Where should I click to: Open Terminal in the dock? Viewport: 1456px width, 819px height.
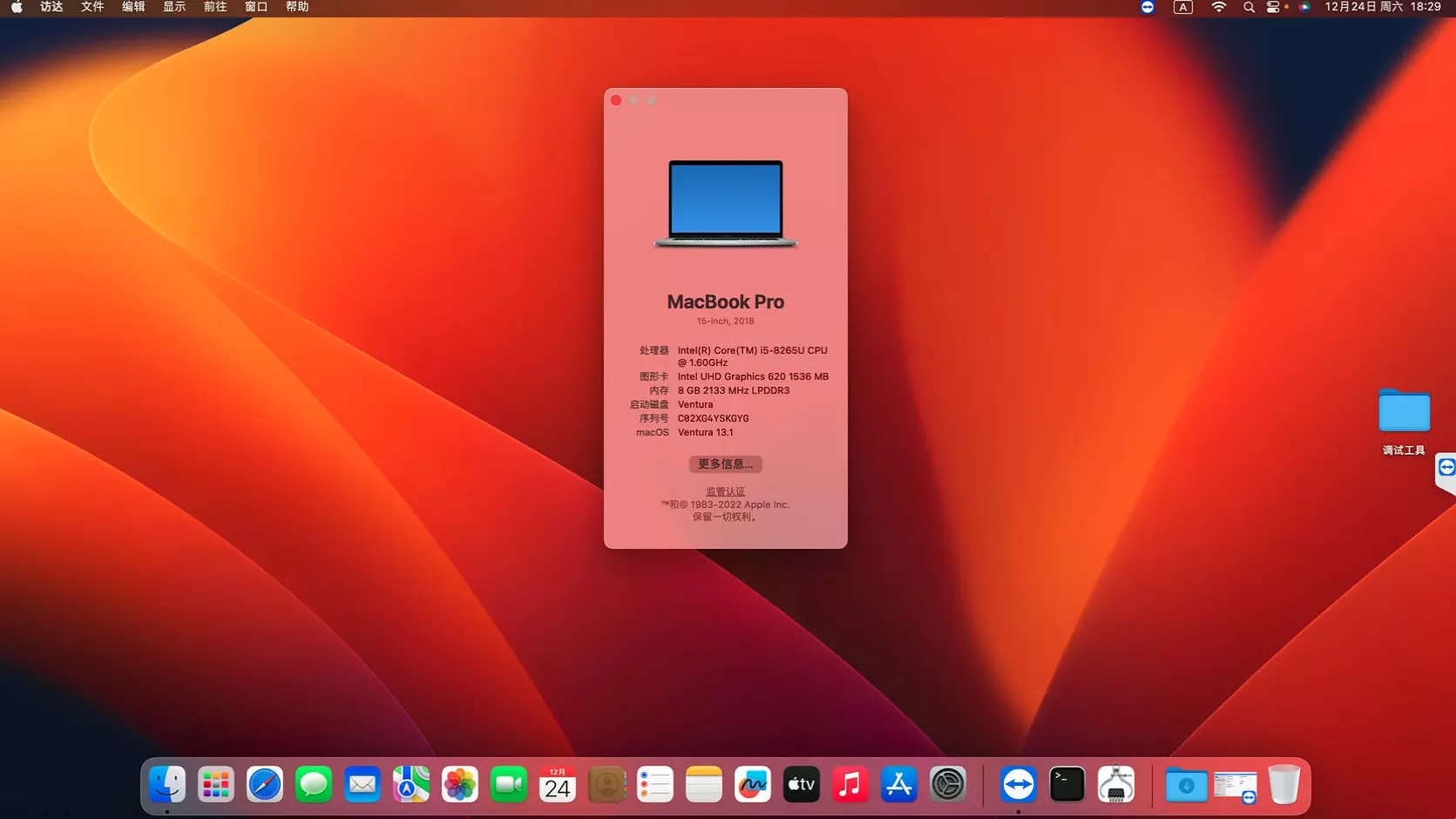point(1067,785)
